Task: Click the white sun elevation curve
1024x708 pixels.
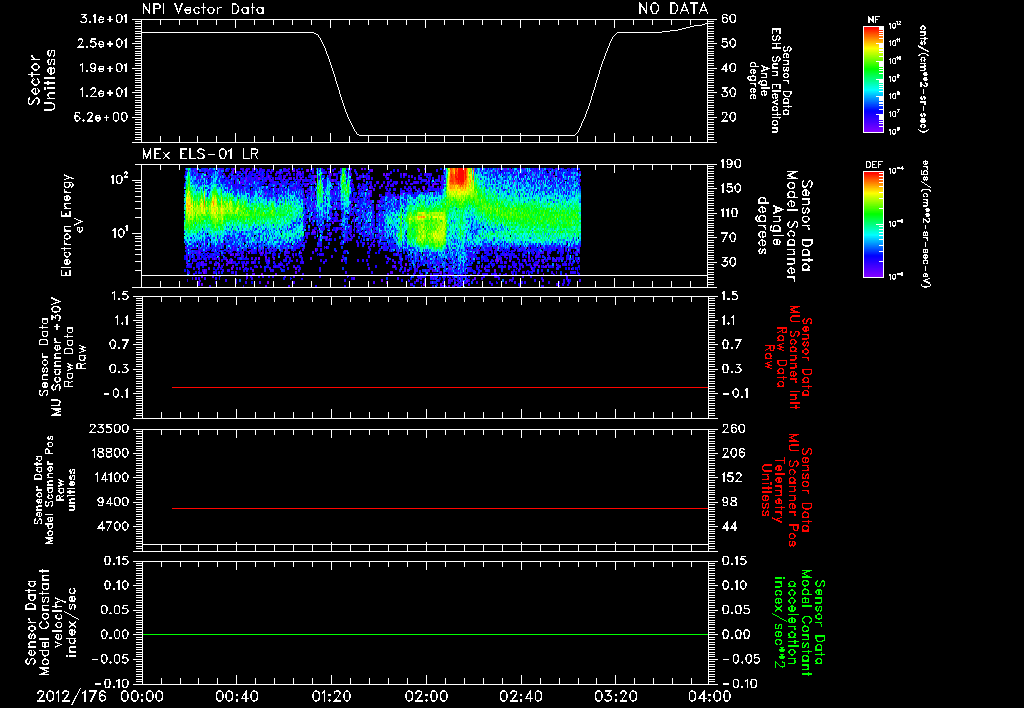Action: (x=424, y=135)
